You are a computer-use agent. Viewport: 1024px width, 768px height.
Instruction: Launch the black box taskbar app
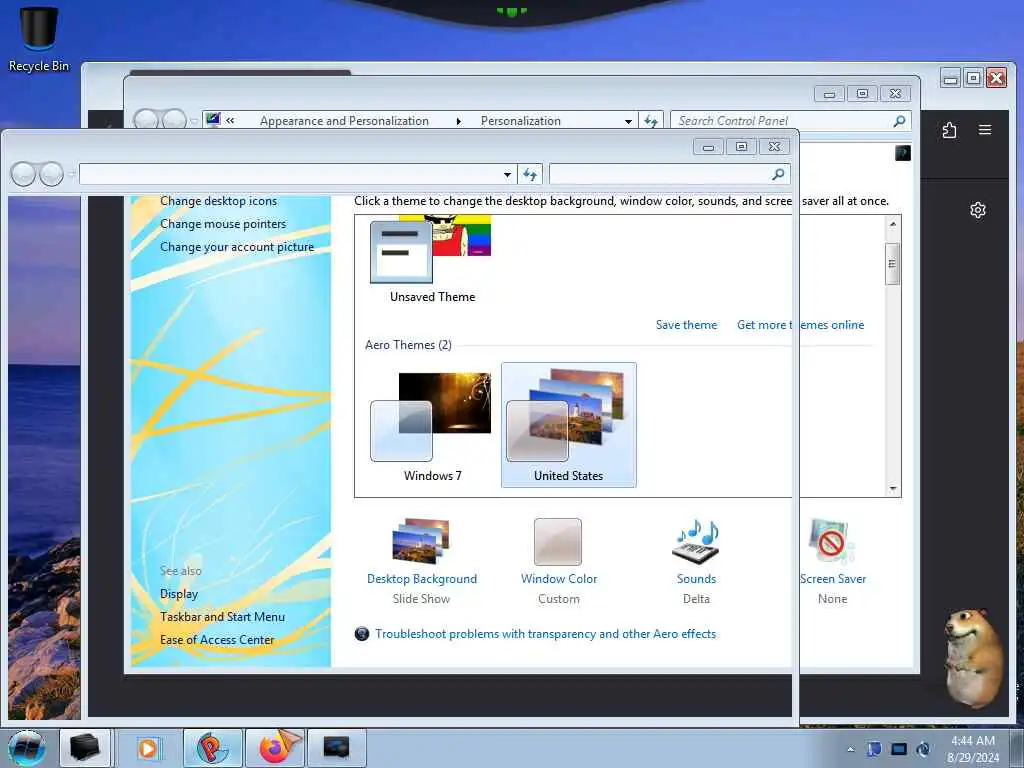85,748
